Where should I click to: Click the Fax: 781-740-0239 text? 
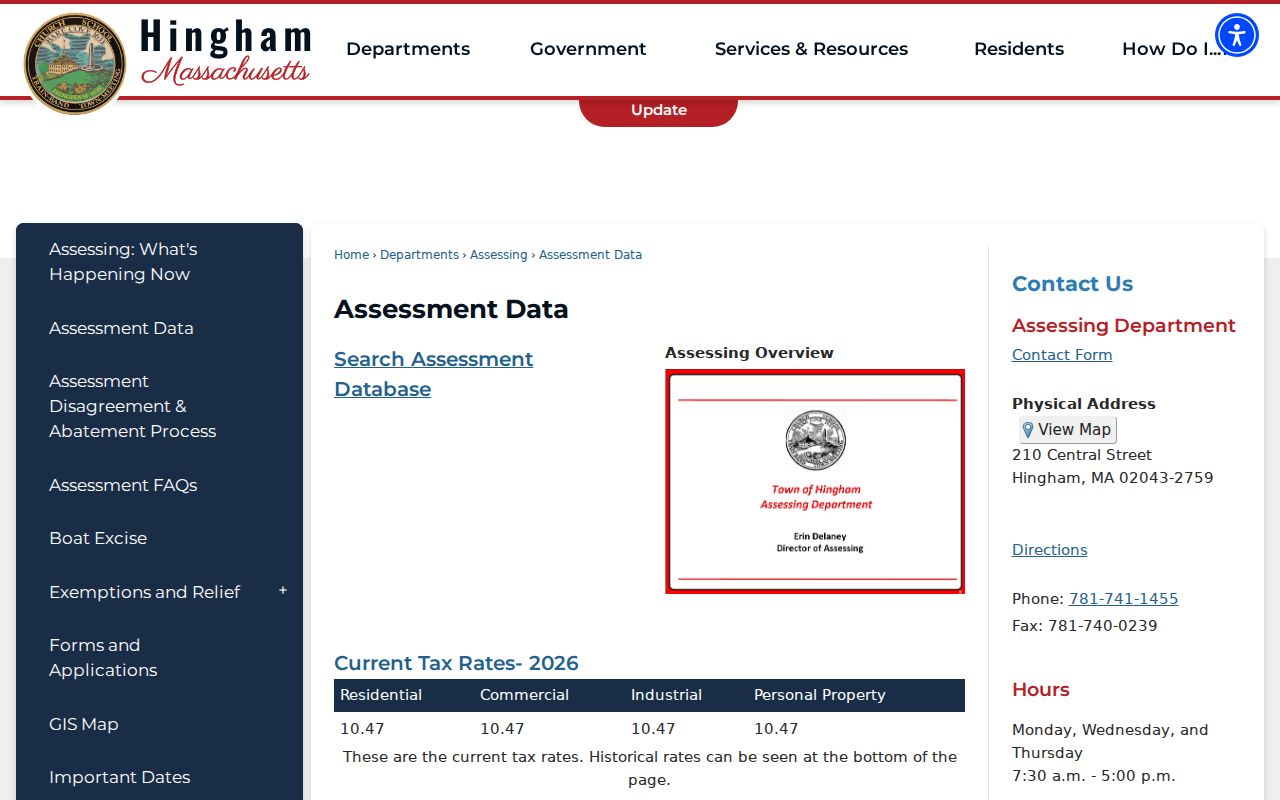click(x=1084, y=626)
